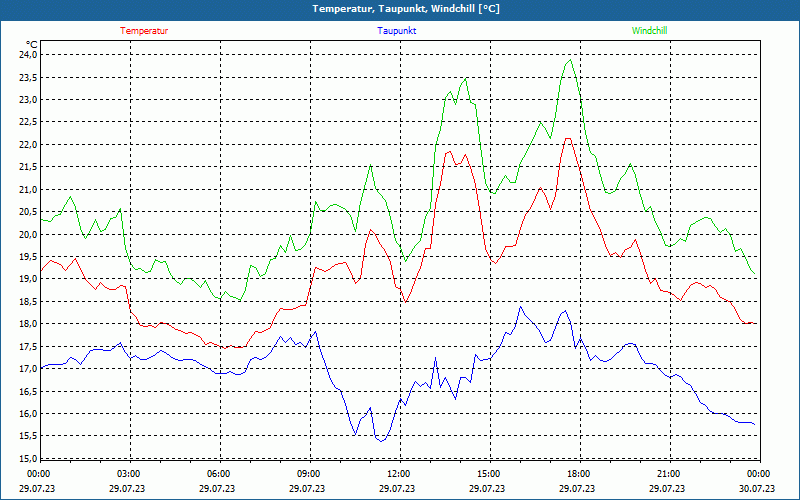Viewport: 800px width, 500px height.
Task: Click the highest peak of the green Windchill line
Action: pyautogui.click(x=570, y=60)
